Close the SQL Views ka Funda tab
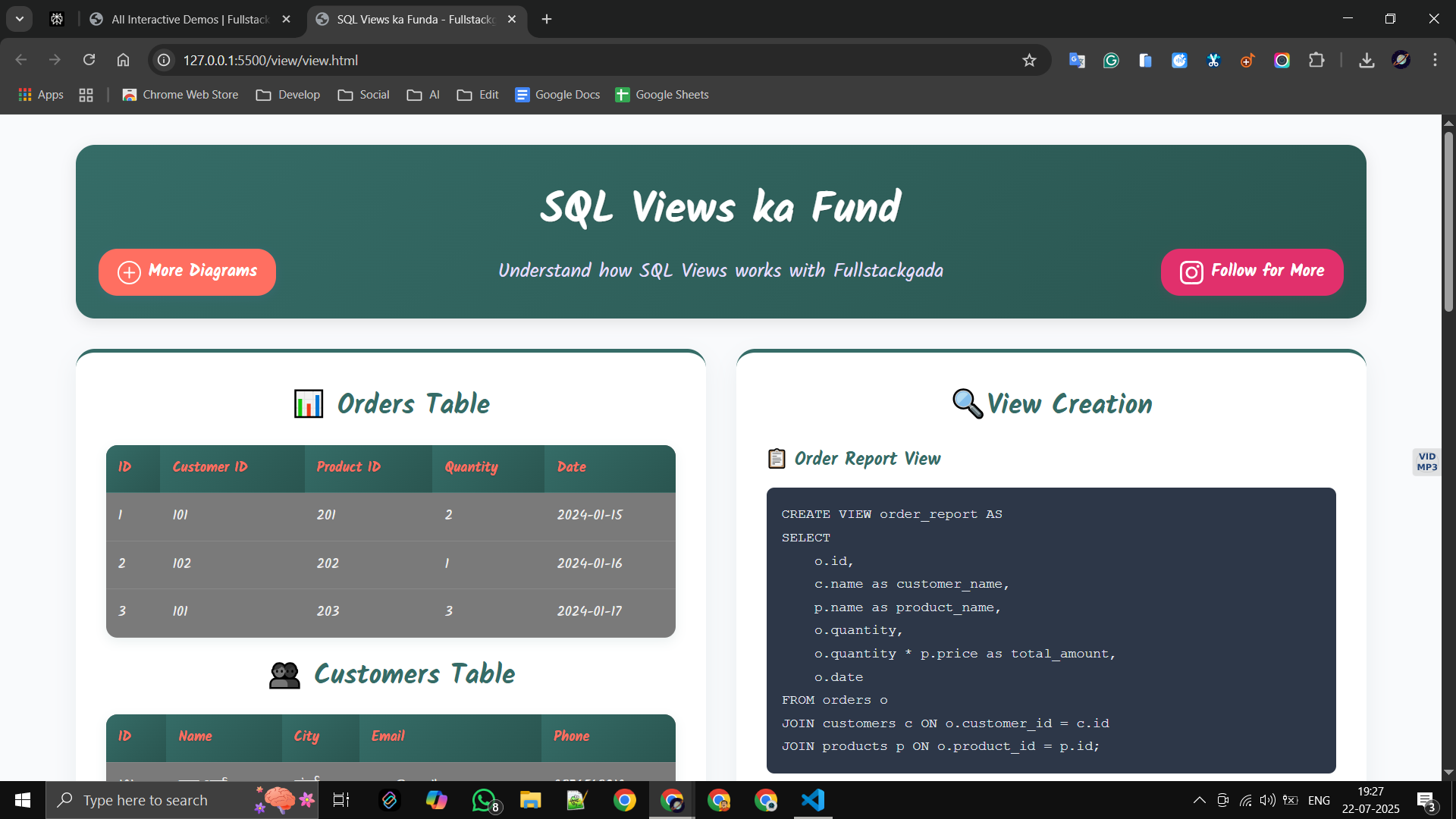 pos(512,19)
